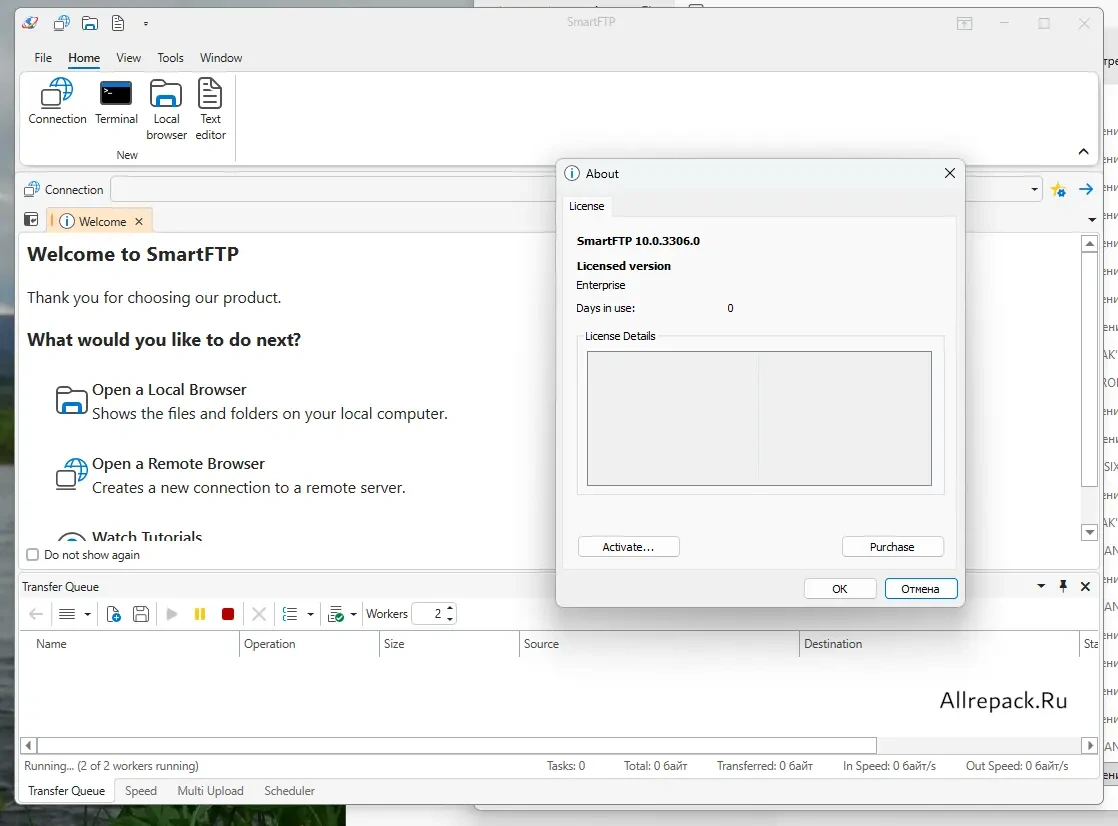
Task: Click the Отмена button
Action: 920,588
